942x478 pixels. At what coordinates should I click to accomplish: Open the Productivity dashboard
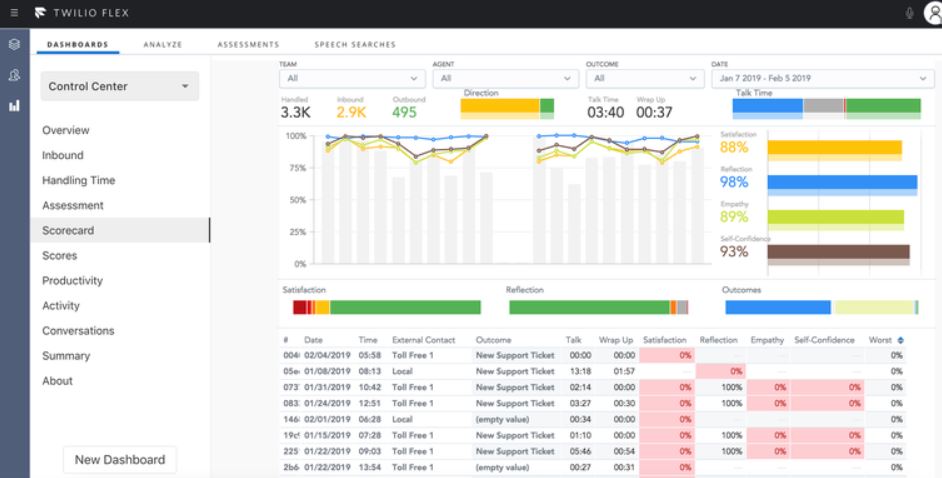coord(72,280)
